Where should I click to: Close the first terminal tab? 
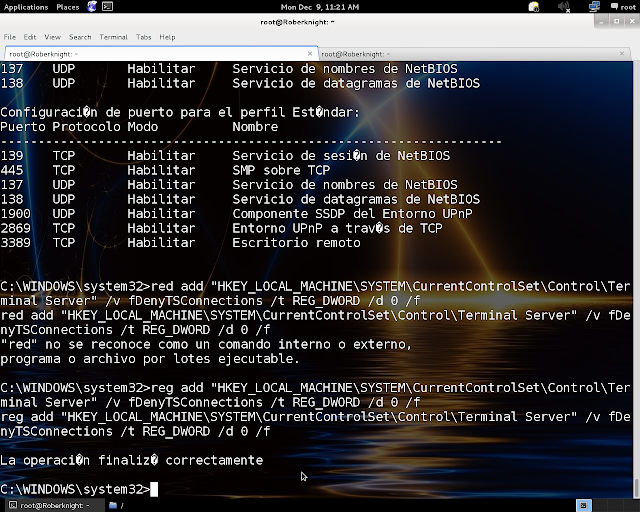click(x=310, y=53)
